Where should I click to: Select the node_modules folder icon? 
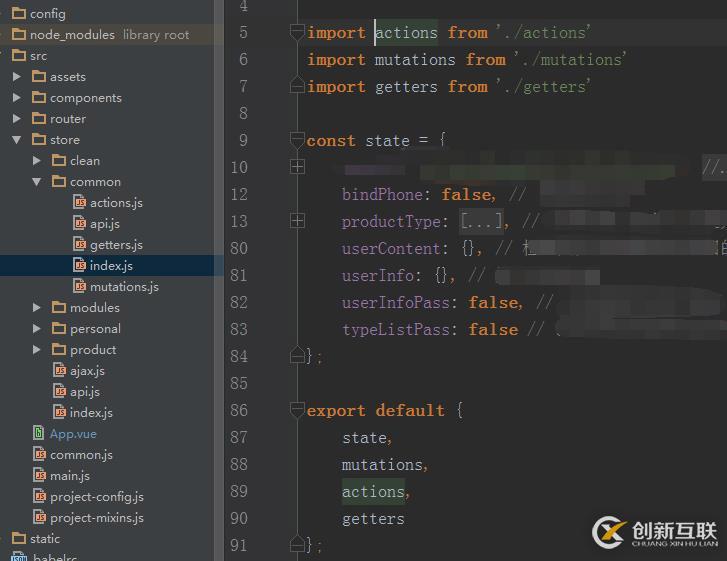[19, 34]
